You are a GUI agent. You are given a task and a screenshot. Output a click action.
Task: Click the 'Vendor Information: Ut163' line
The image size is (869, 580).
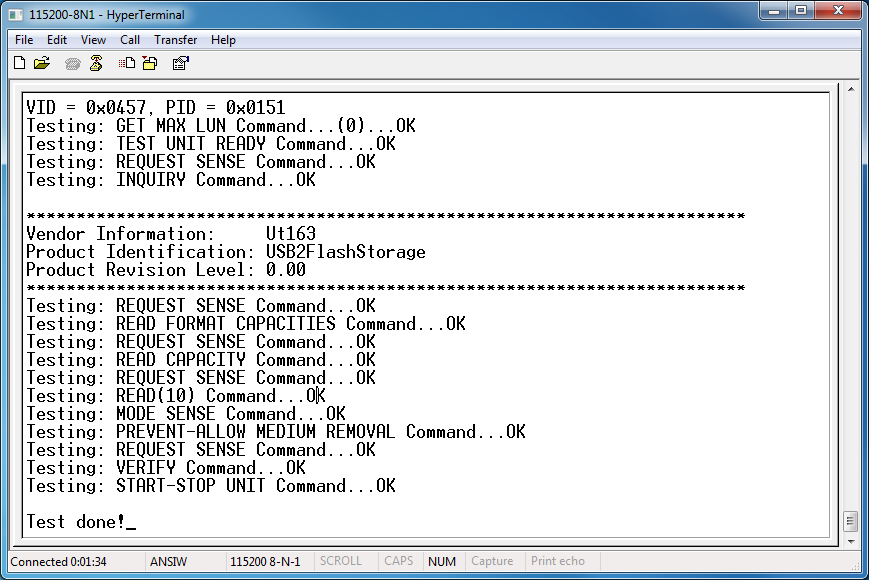pyautogui.click(x=171, y=234)
